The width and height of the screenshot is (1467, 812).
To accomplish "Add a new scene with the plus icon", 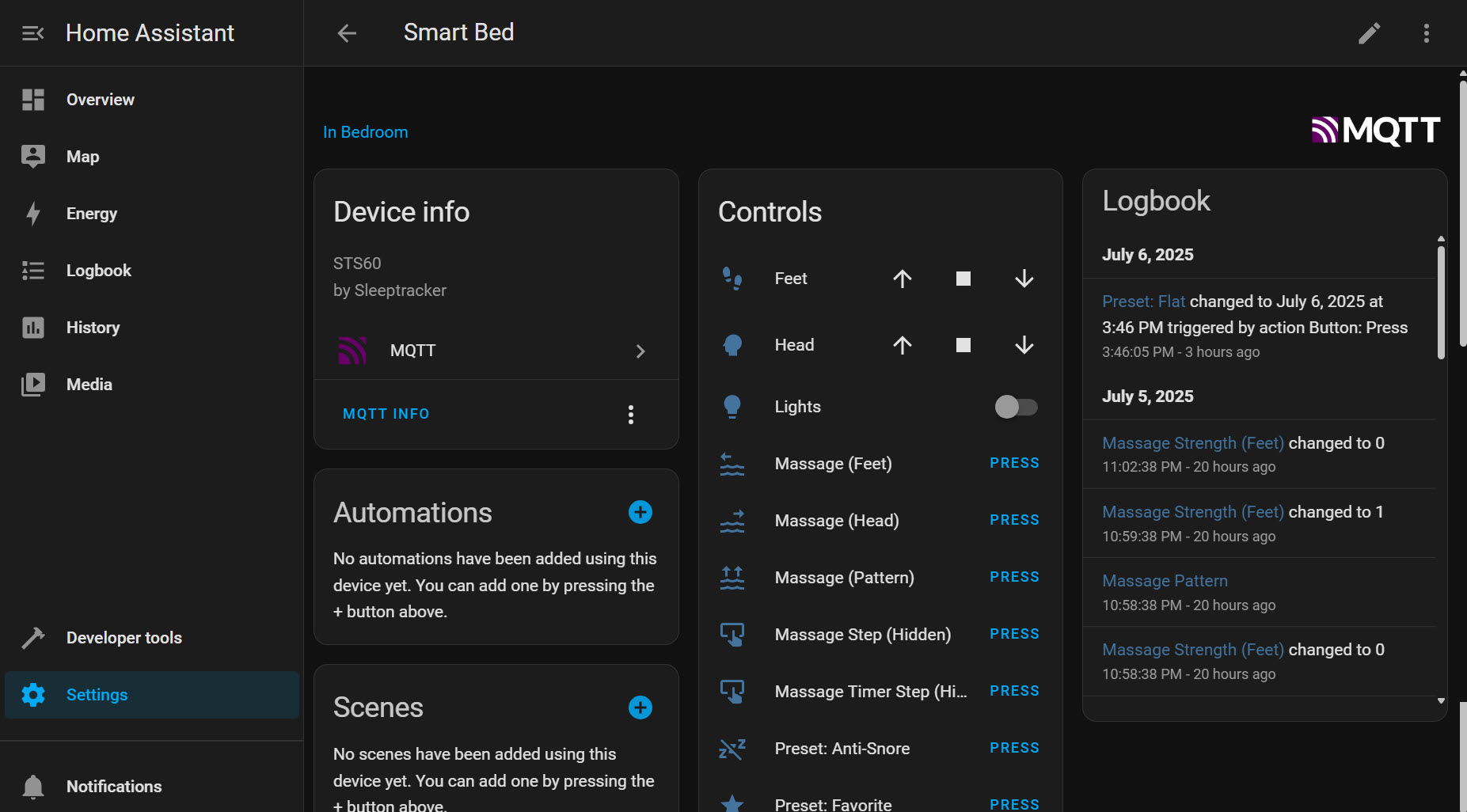I will (640, 708).
